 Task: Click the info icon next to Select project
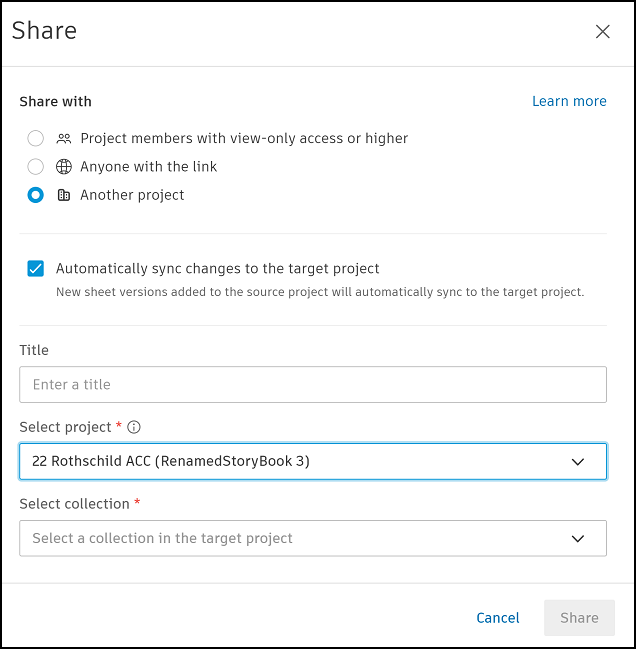134,427
